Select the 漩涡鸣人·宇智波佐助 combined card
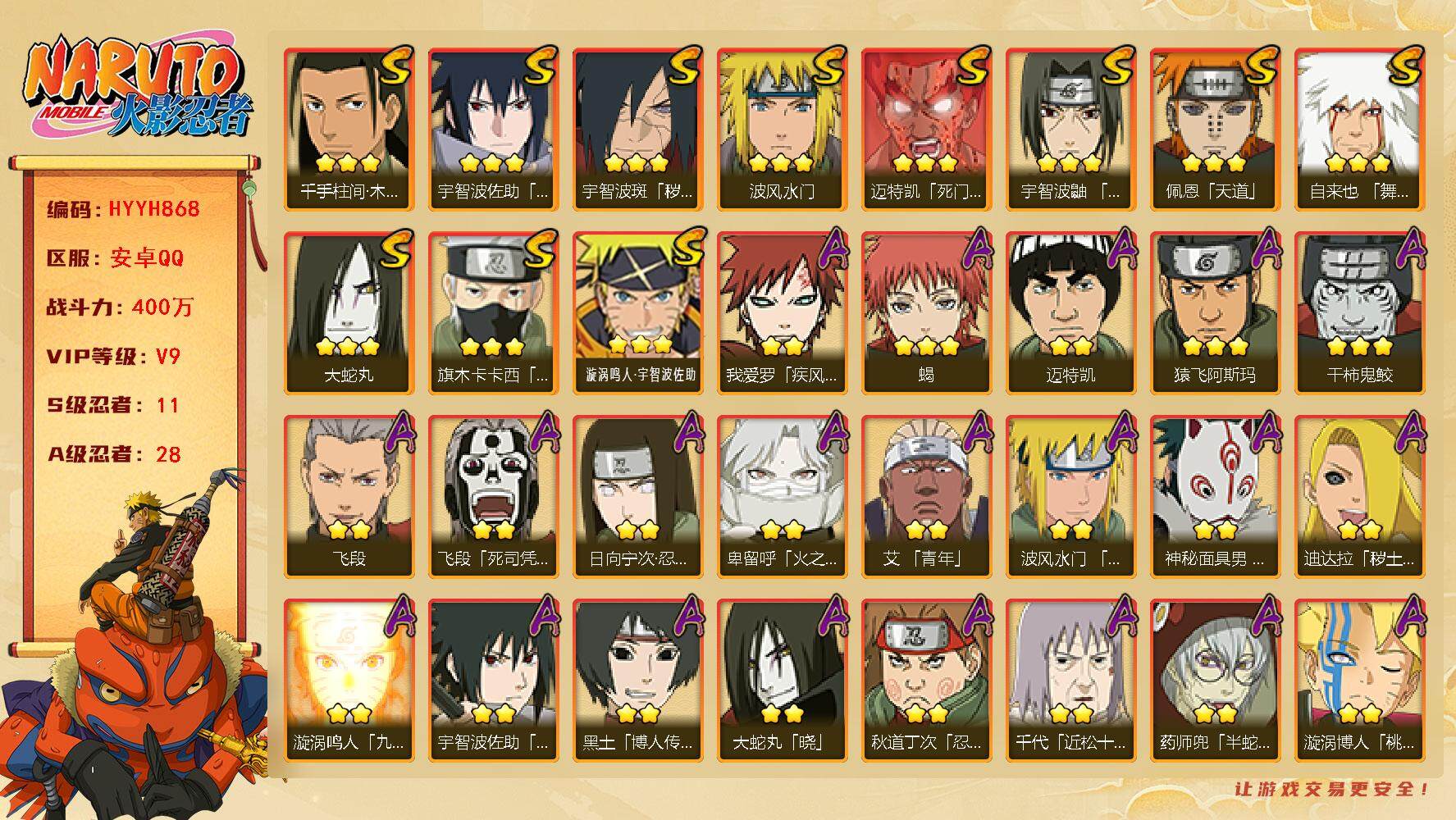The width and height of the screenshot is (1456, 820). coord(637,313)
